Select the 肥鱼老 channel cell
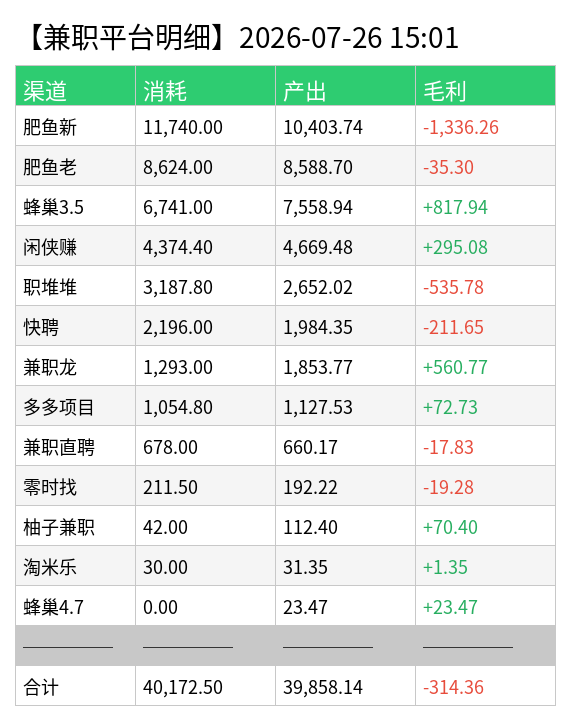570x720 pixels. (x=75, y=166)
